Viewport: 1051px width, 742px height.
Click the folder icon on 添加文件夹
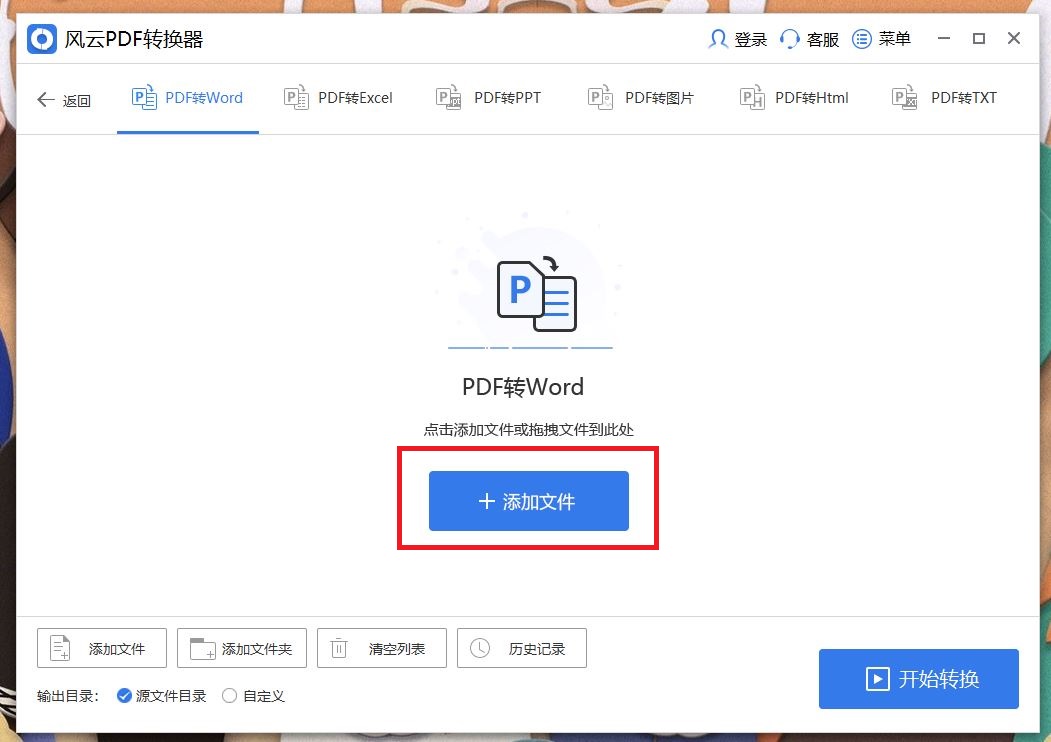pyautogui.click(x=202, y=648)
